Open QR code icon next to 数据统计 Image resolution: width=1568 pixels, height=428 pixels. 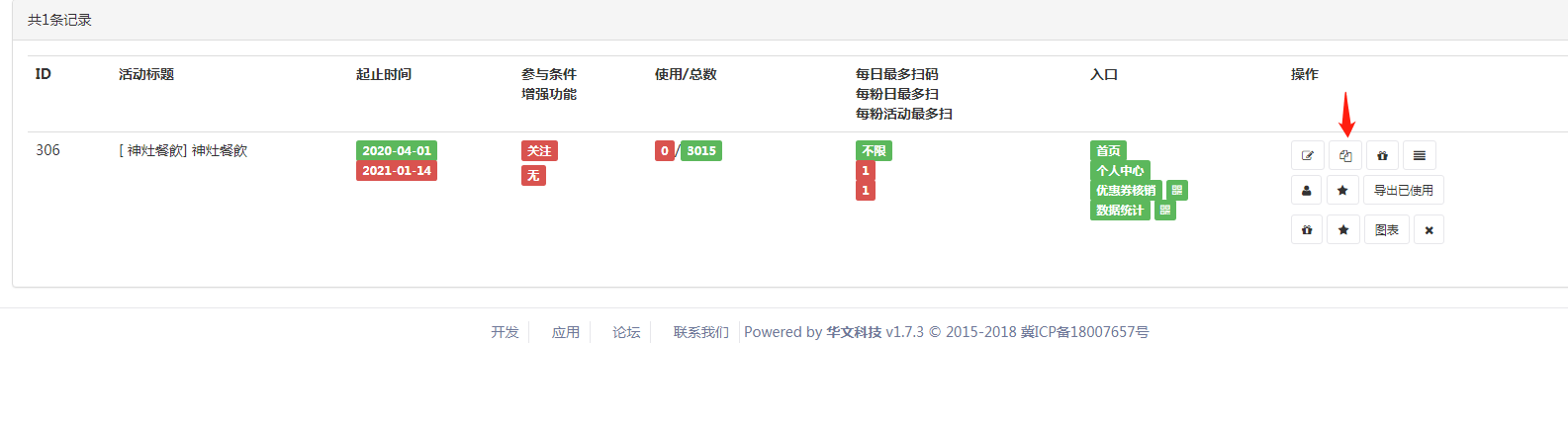pyautogui.click(x=1165, y=210)
